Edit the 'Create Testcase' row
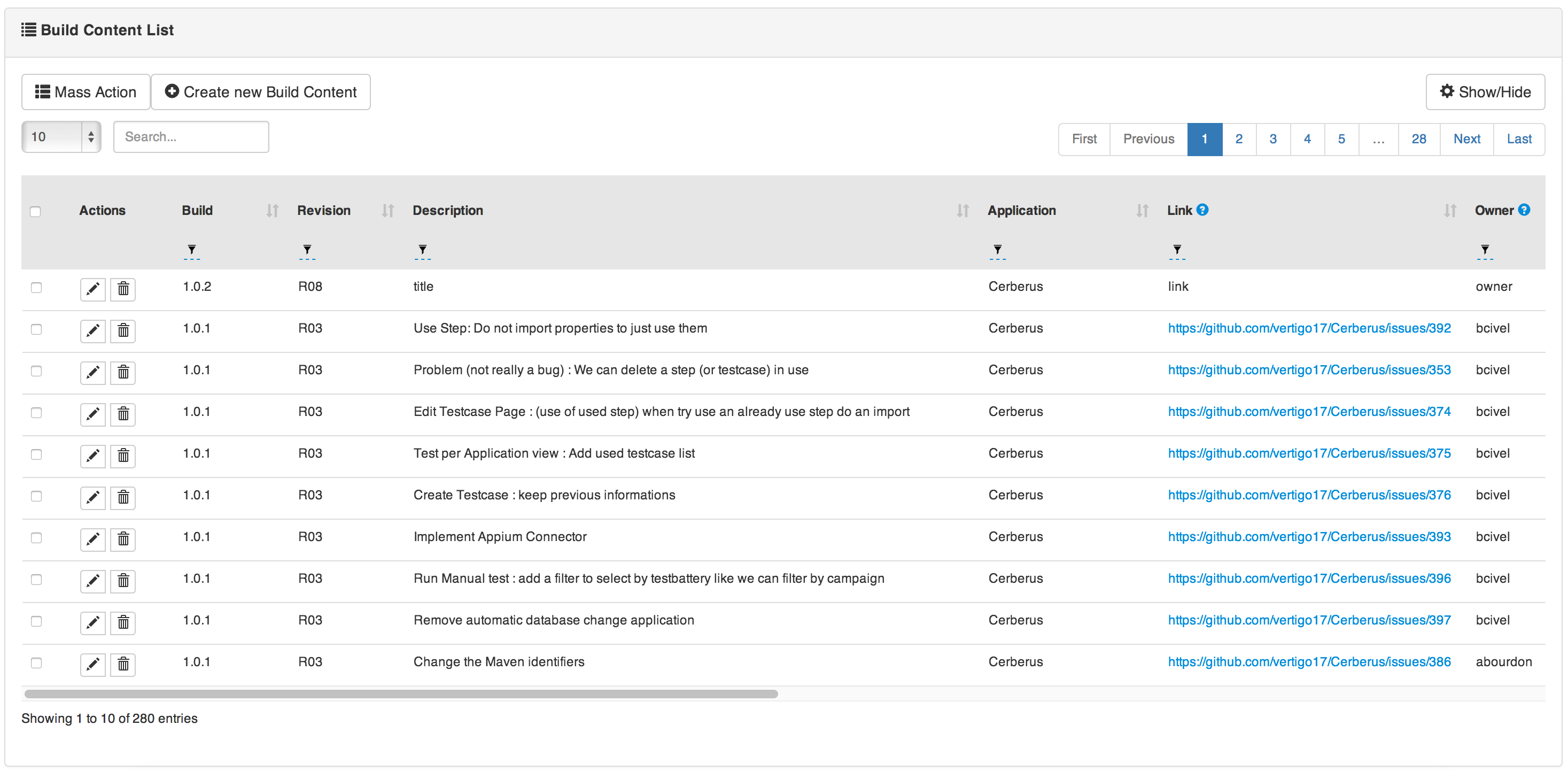Screen dimensions: 1568x771 [x=92, y=498]
